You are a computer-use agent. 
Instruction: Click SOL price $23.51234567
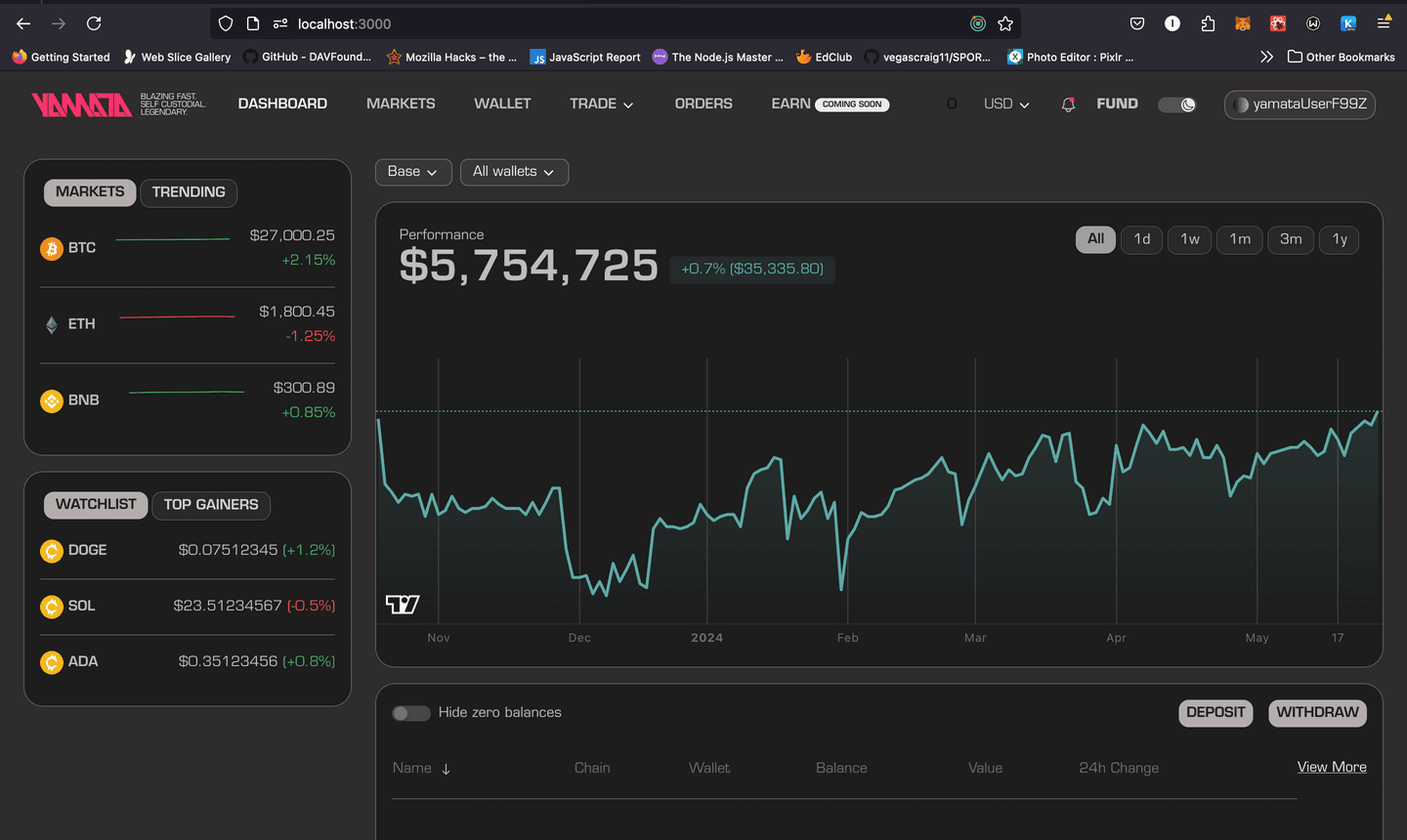pos(228,607)
